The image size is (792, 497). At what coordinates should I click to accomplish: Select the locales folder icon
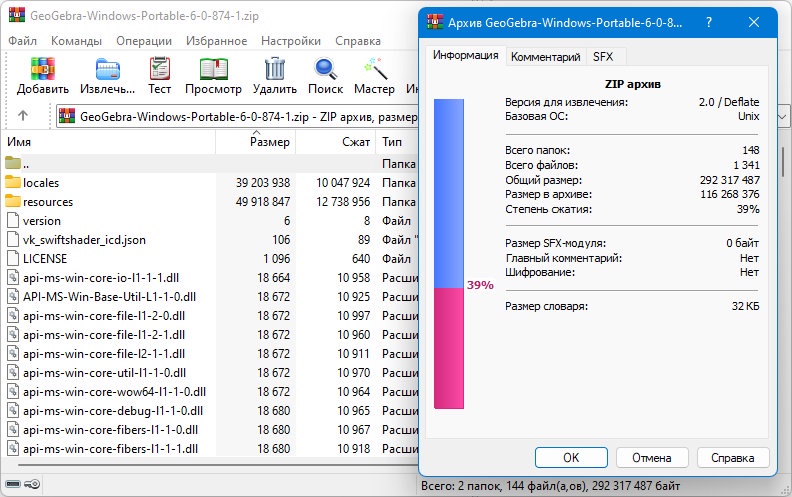pyautogui.click(x=13, y=182)
